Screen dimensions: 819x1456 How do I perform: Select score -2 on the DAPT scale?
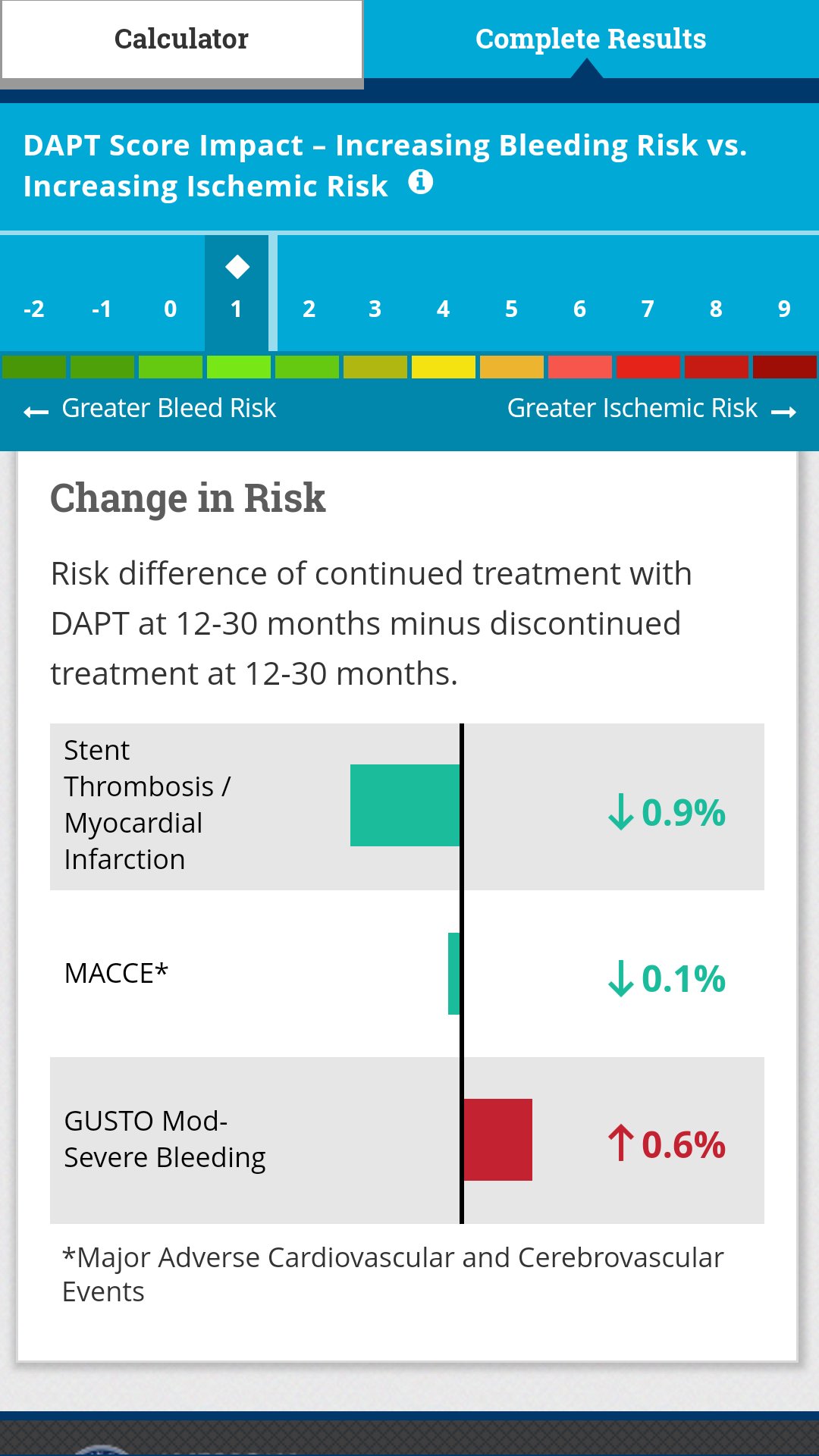pos(34,309)
